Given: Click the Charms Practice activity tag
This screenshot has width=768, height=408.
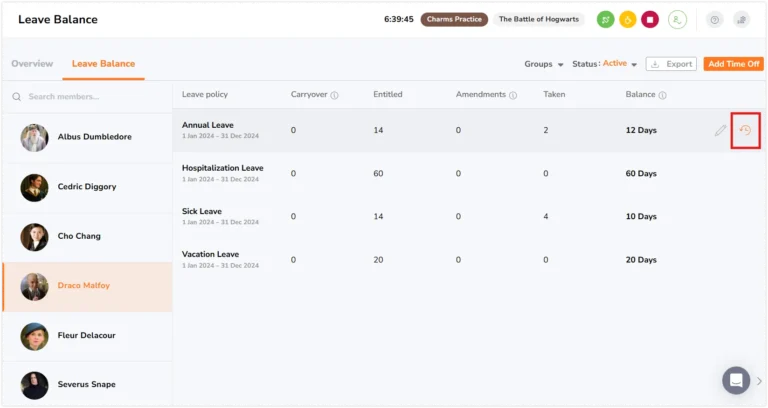Looking at the screenshot, I should point(454,20).
